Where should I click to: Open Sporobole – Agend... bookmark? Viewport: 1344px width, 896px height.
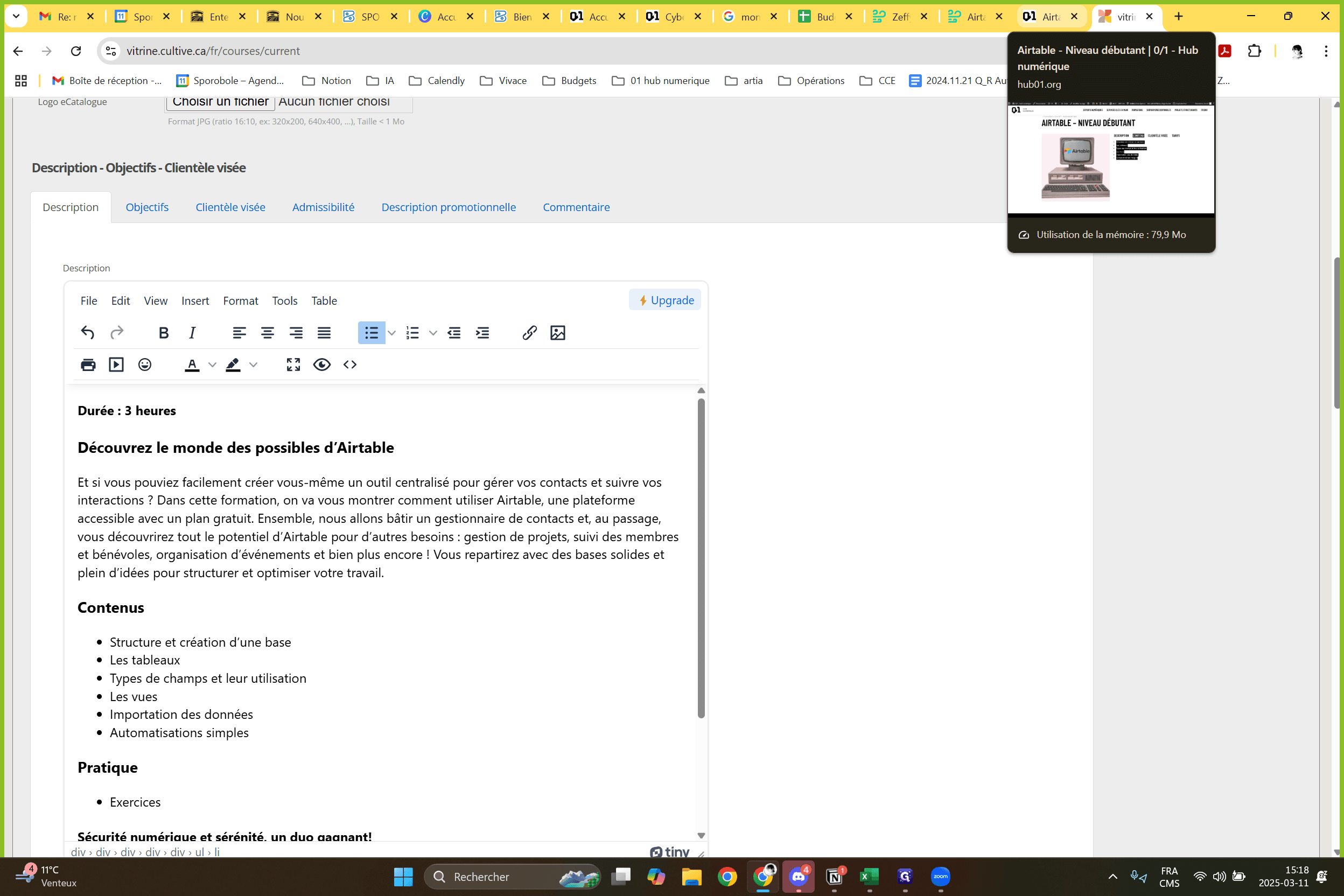pyautogui.click(x=230, y=81)
